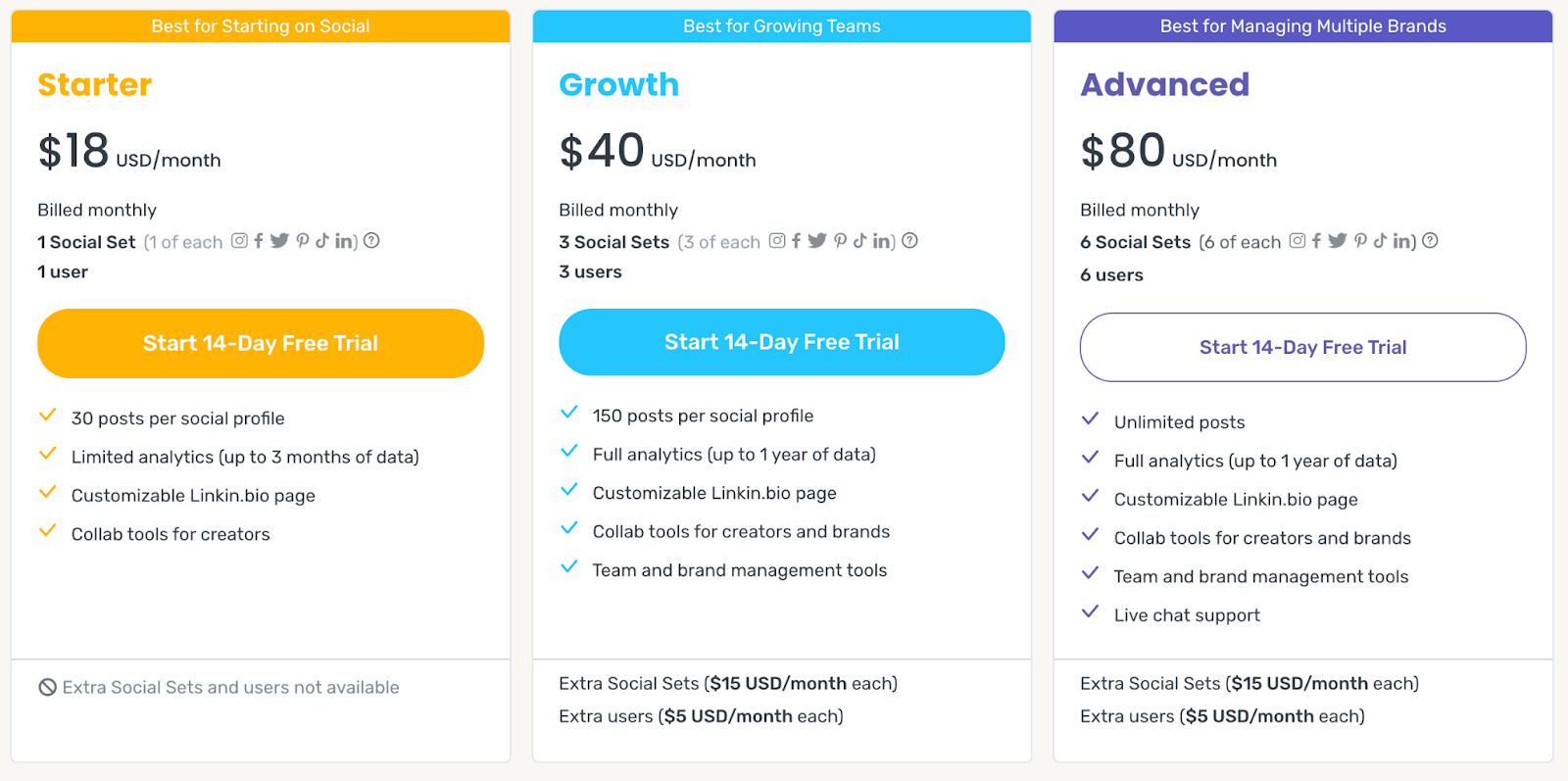Click the prohibited icon beside Extra Social Sets not available
Viewport: 1568px width, 781px height.
click(x=47, y=687)
